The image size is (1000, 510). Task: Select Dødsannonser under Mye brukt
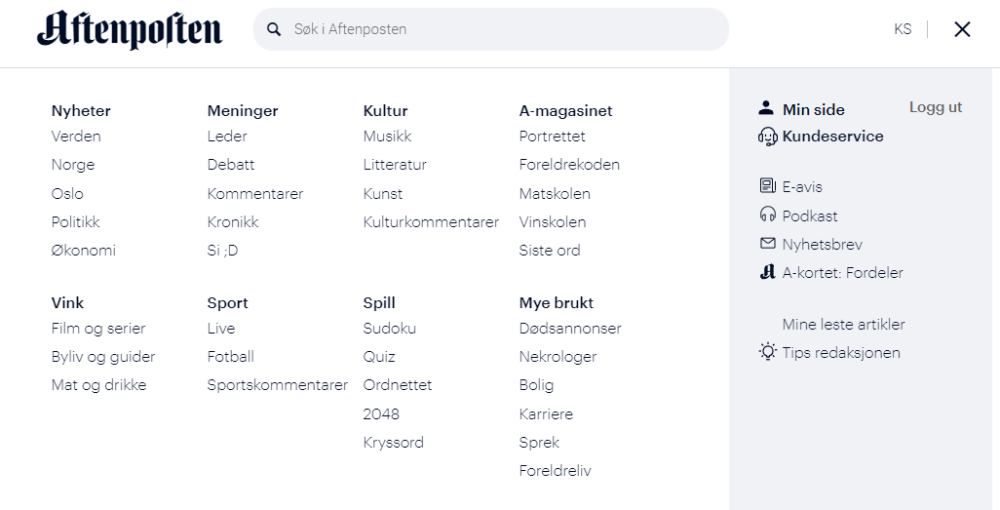pyautogui.click(x=570, y=328)
